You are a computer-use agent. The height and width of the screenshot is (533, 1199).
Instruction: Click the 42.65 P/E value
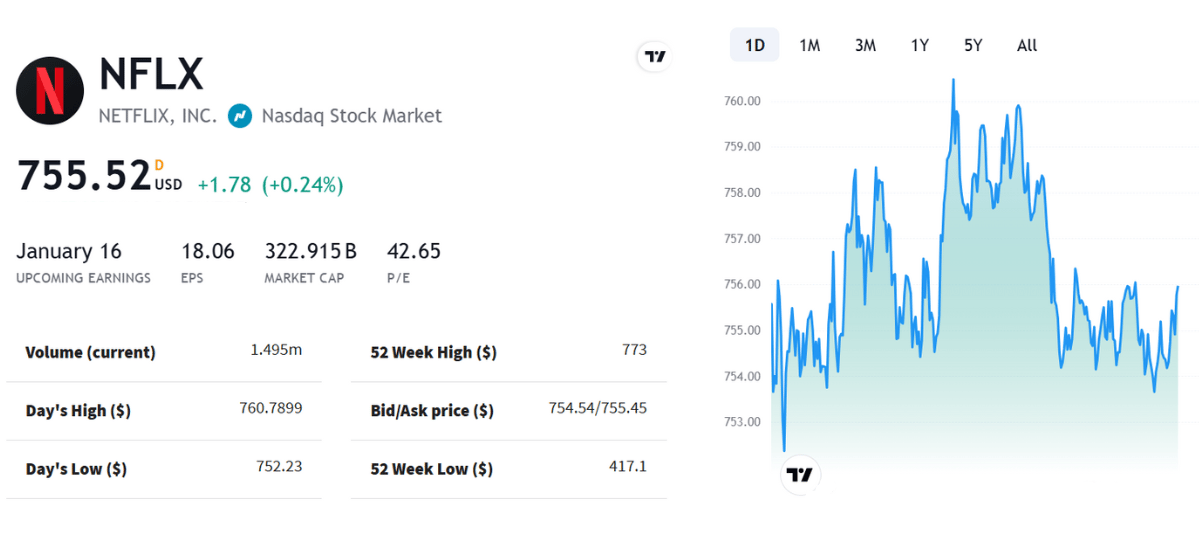coord(414,251)
